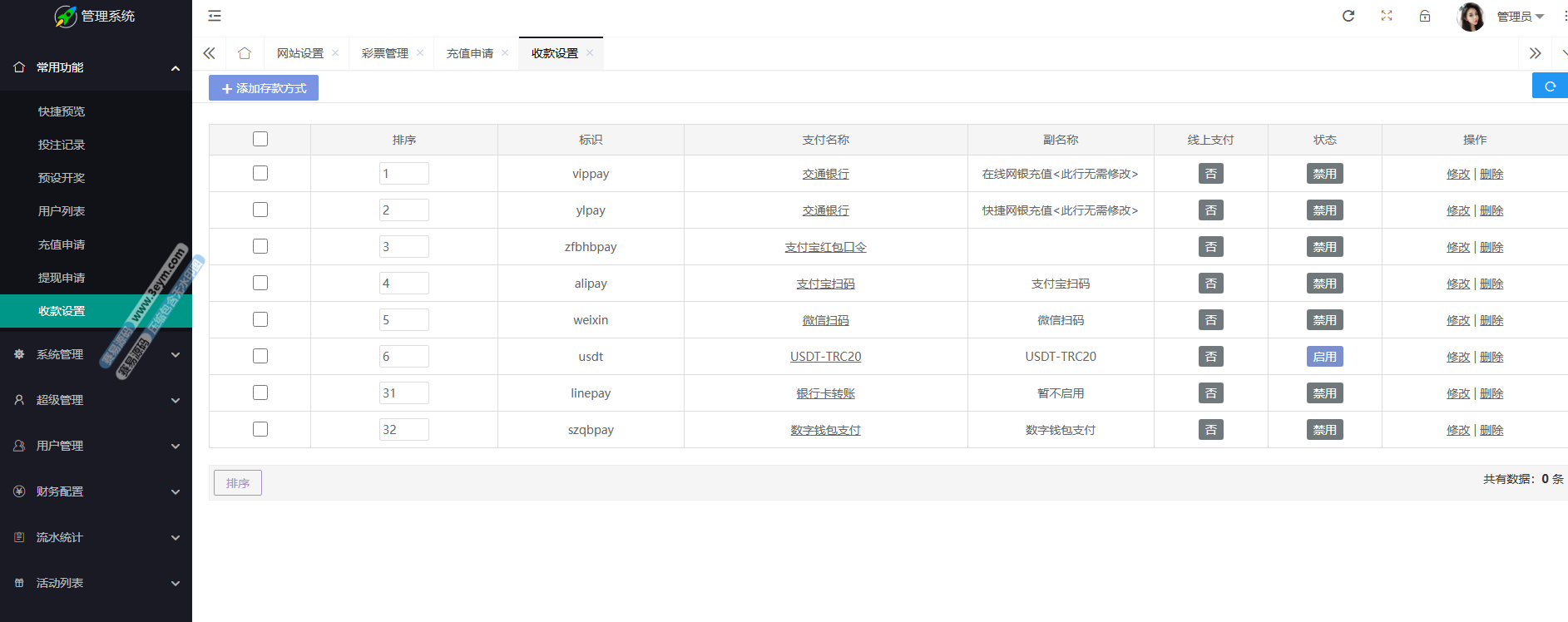Click the sort order field for alipay

404,284
